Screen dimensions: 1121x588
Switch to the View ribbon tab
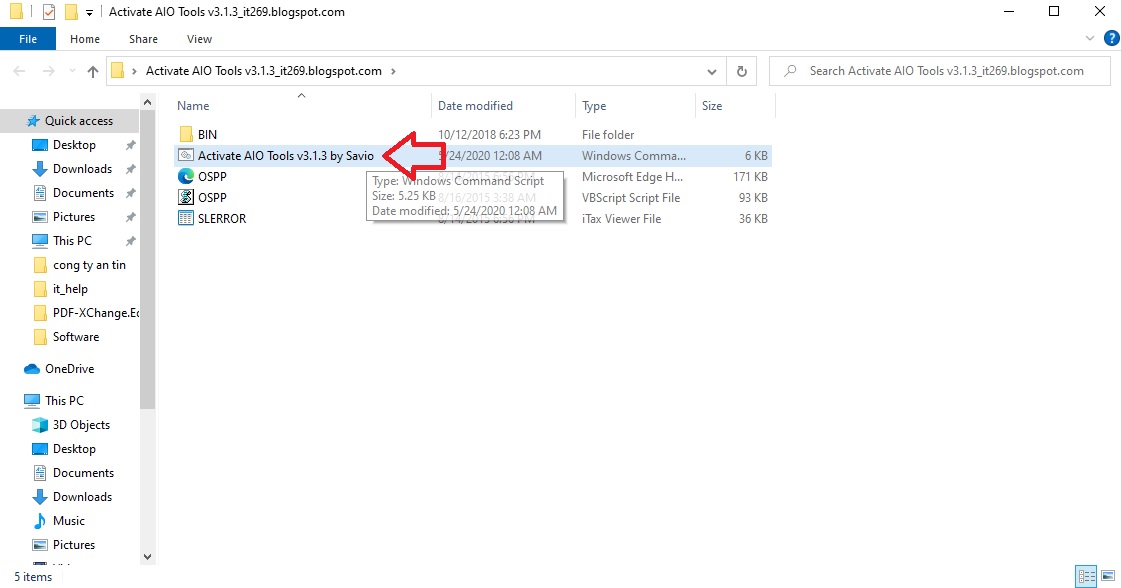pyautogui.click(x=198, y=38)
